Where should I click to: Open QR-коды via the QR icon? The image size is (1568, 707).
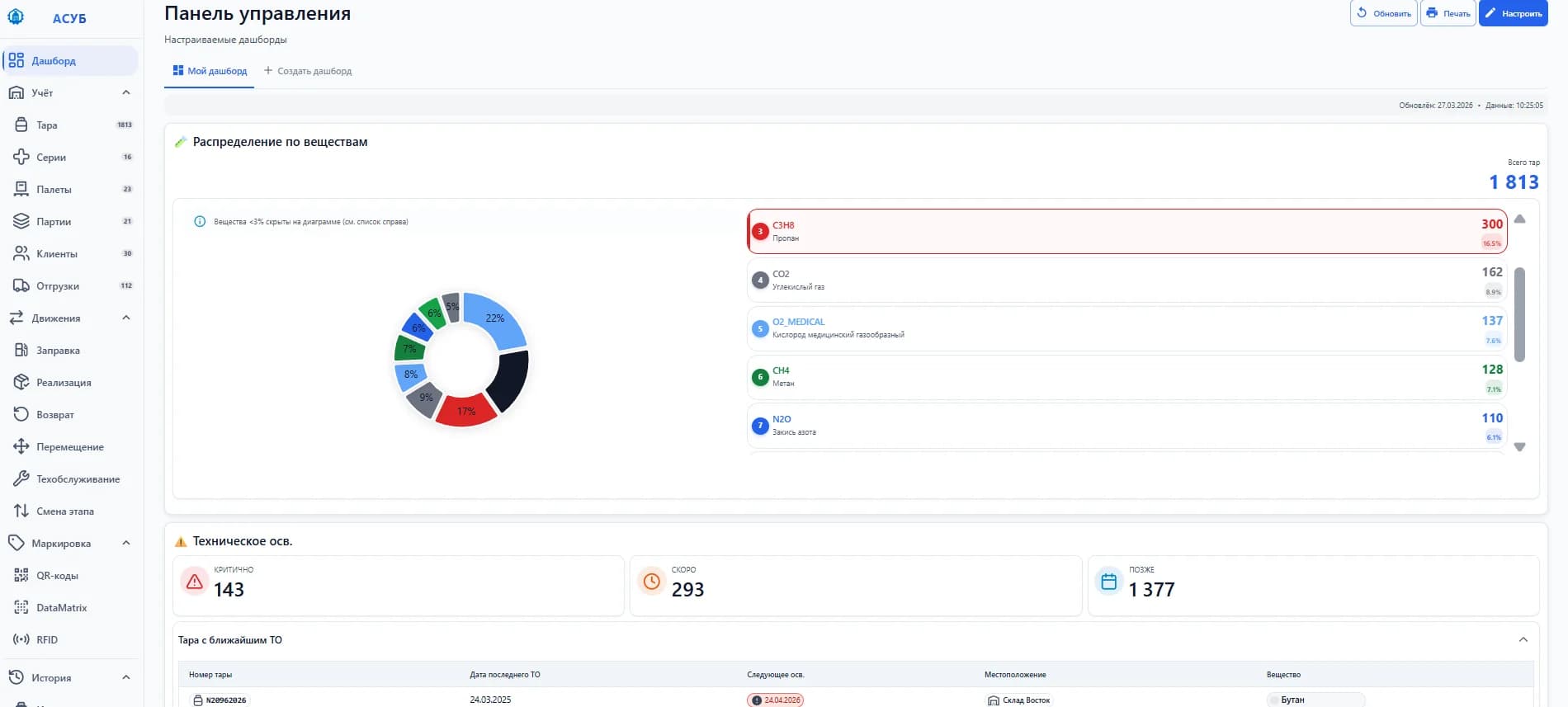(21, 575)
